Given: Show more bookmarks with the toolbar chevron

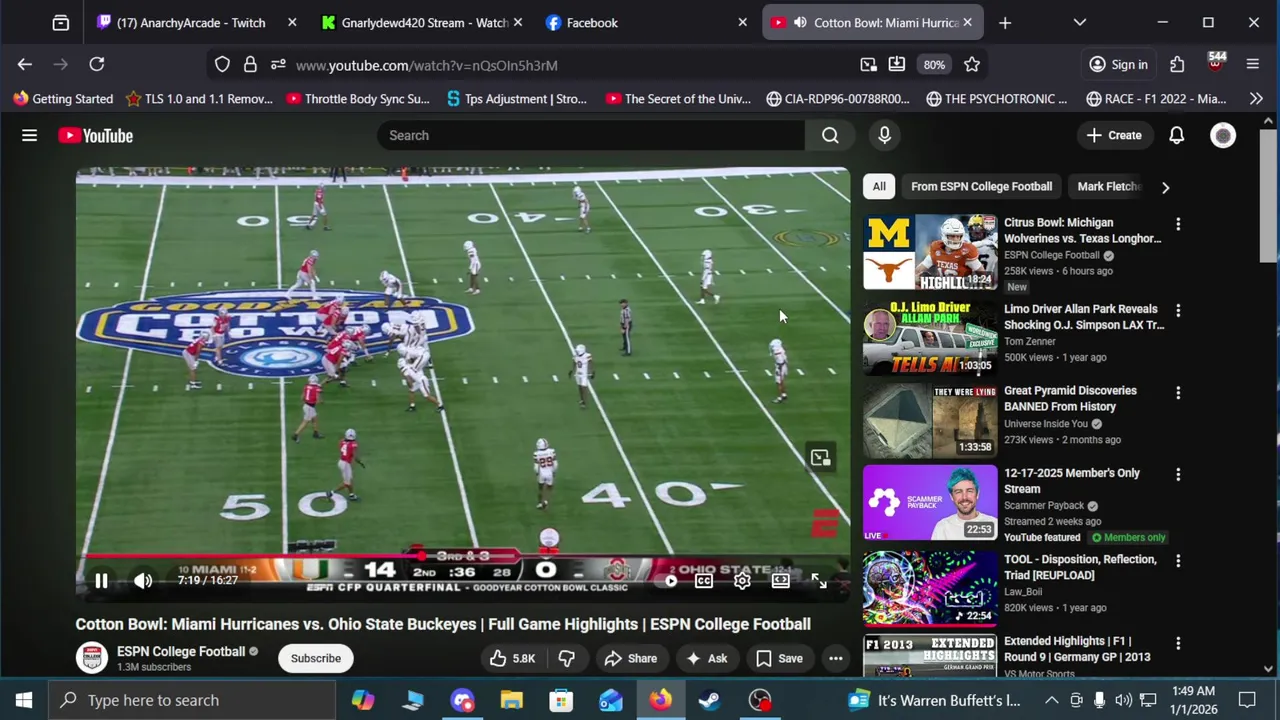Looking at the screenshot, I should pyautogui.click(x=1256, y=98).
